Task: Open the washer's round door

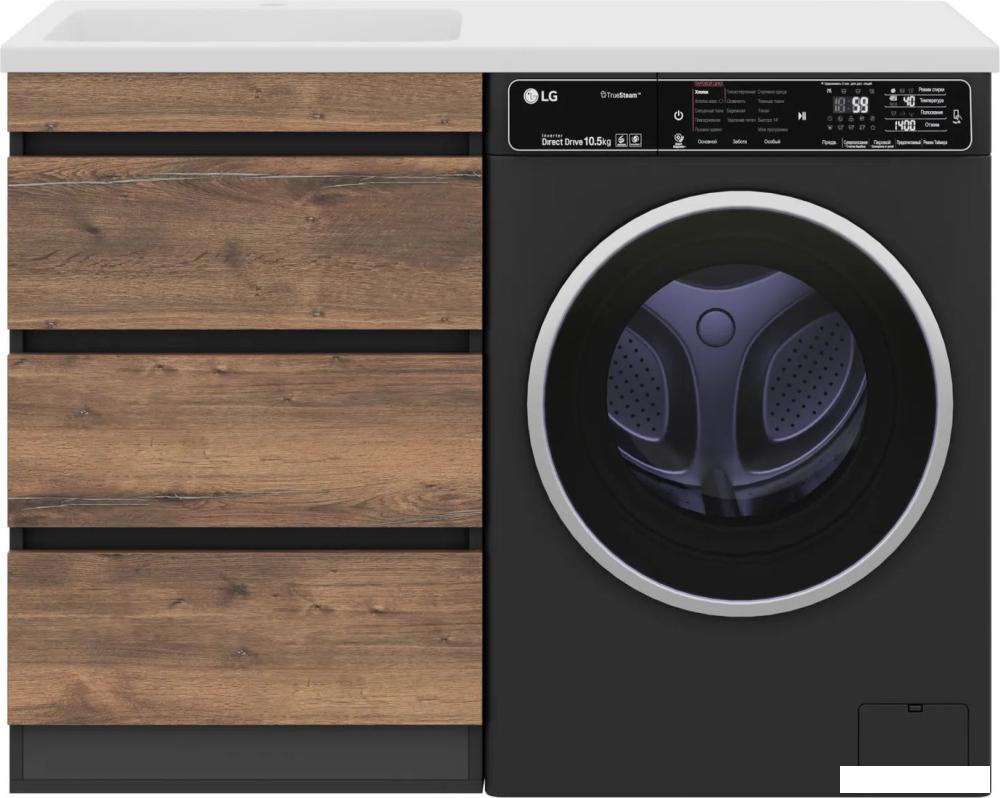Action: (740, 404)
